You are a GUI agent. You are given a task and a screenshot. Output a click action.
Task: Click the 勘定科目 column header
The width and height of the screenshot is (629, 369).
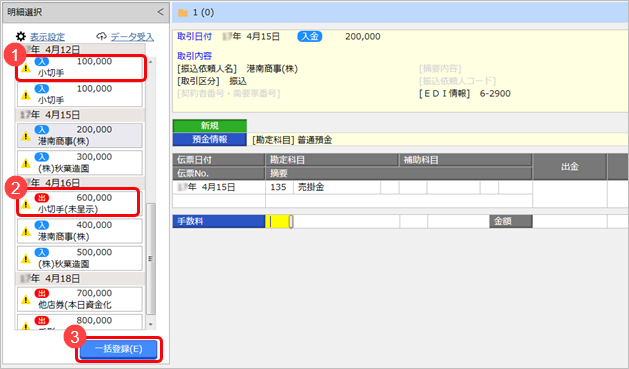332,160
